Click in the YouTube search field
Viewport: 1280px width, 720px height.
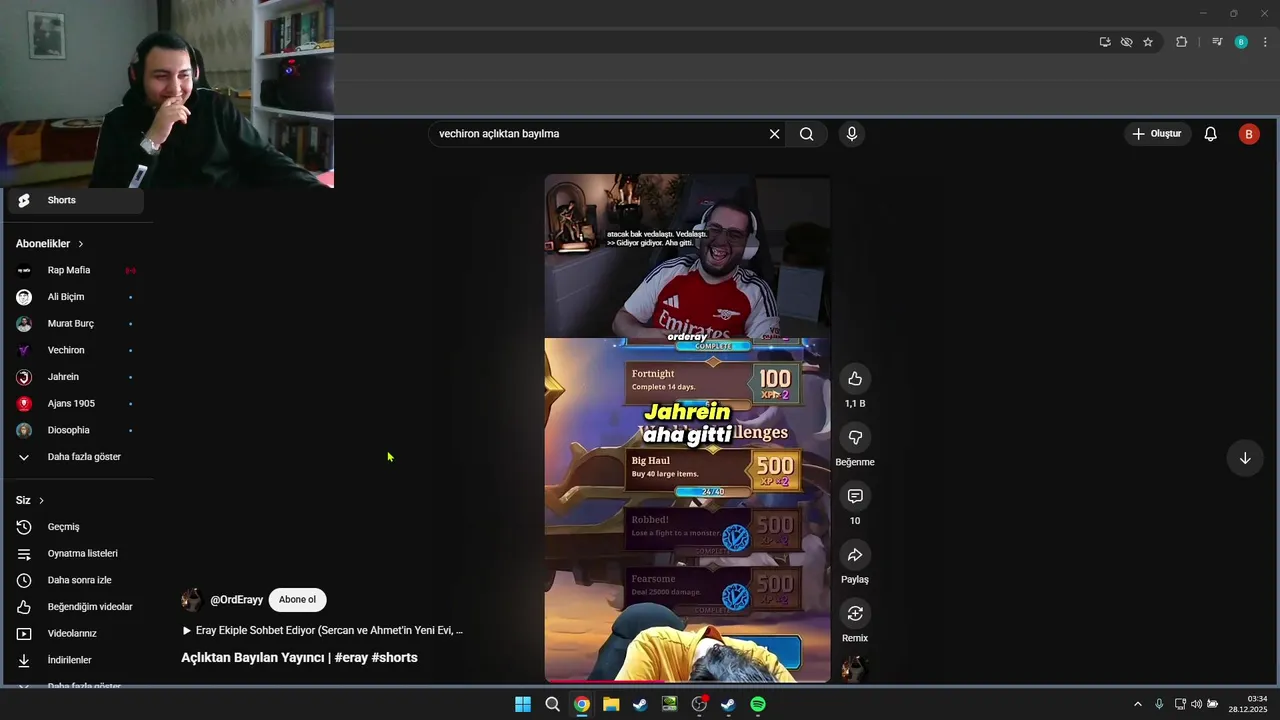tap(600, 134)
